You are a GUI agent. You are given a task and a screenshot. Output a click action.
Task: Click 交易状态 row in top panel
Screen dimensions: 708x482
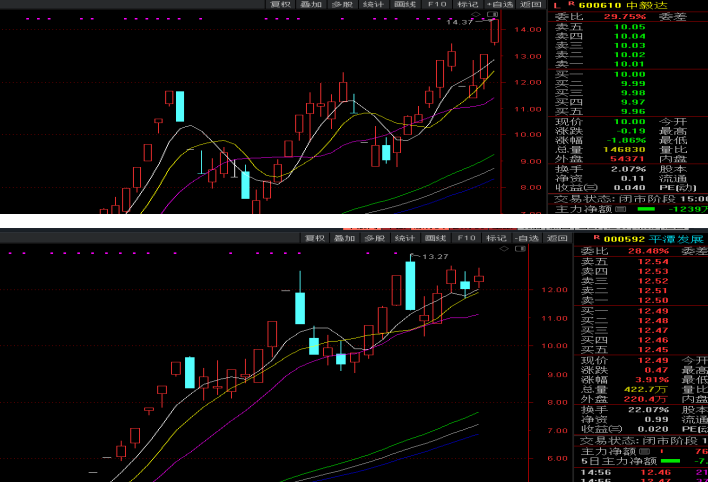point(630,199)
